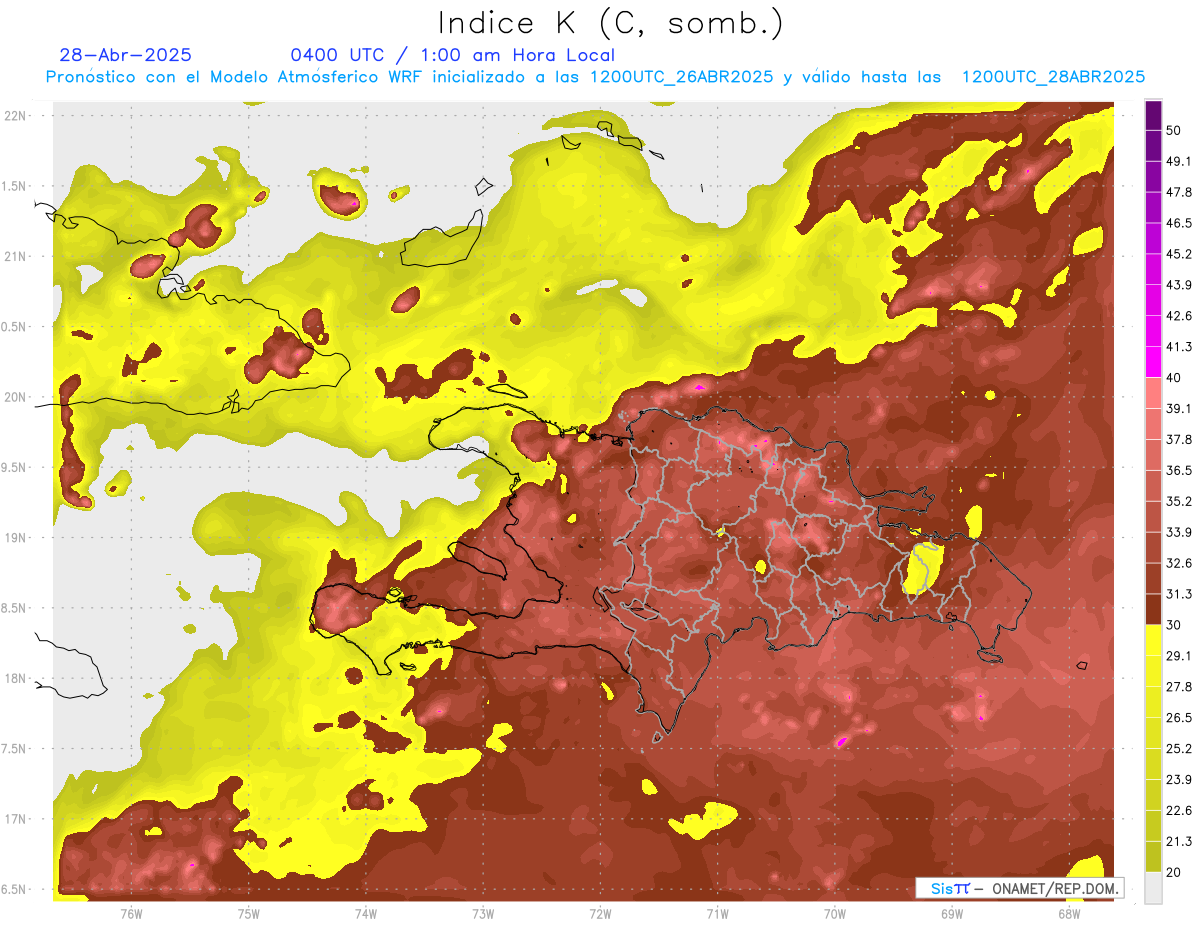Click the '22.6' colorbar label
Screen dimensions: 1200x927
[x=1179, y=811]
